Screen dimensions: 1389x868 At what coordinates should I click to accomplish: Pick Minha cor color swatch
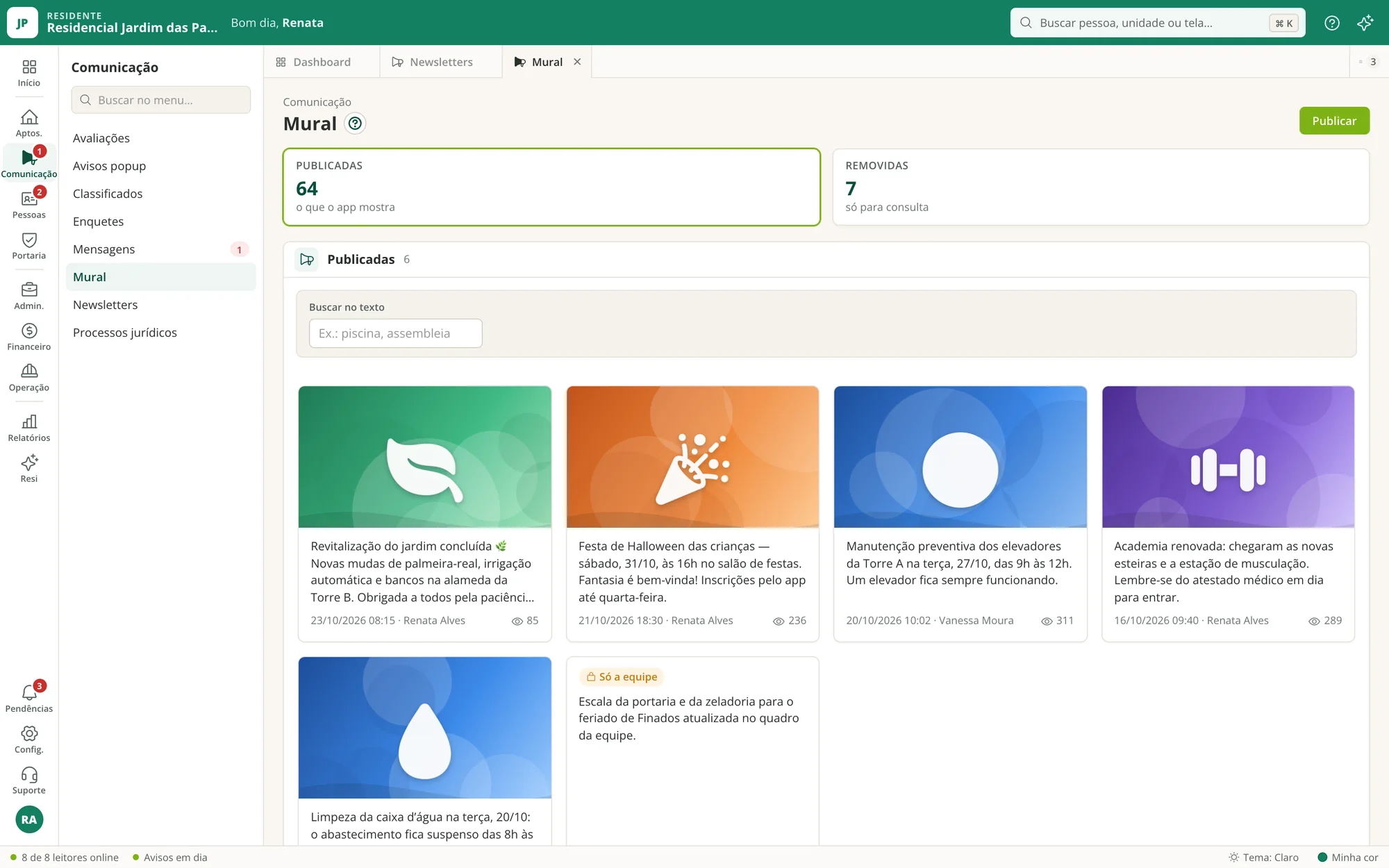pos(1348,857)
